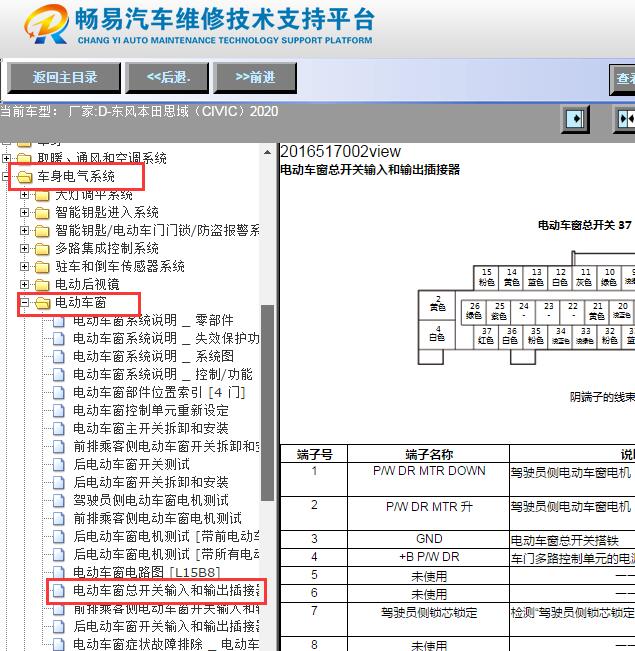Select 电动车窗总开关输入和输出插接 entry

coord(166,590)
